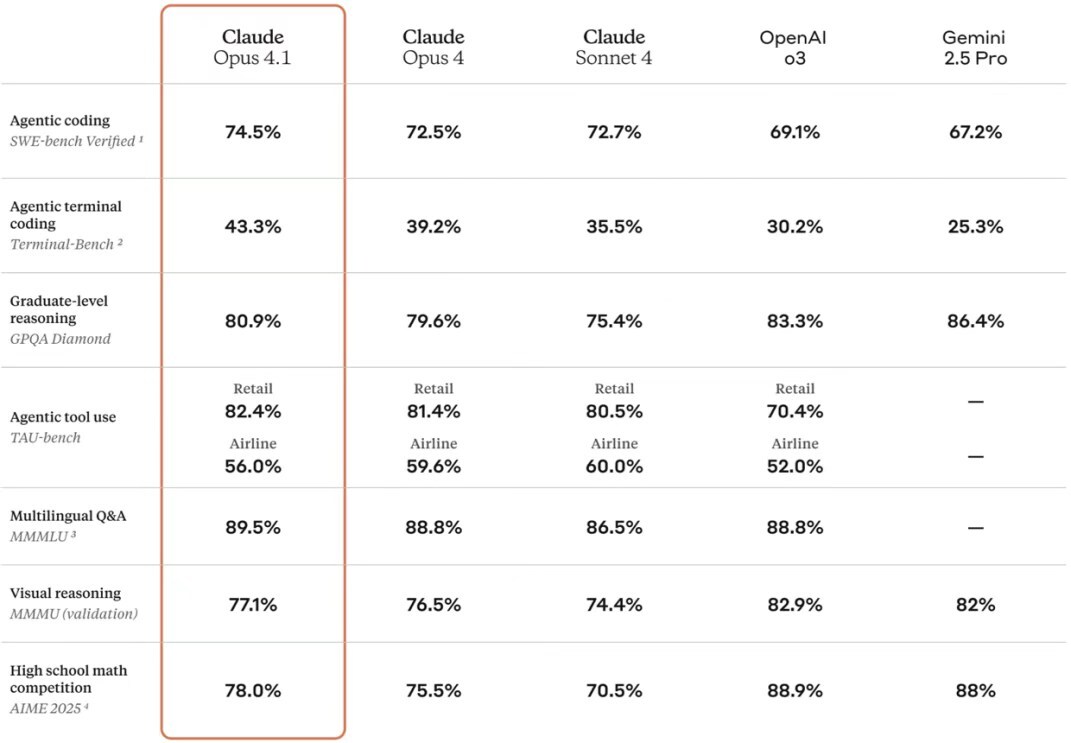Click the Agentic coding row label

[x=60, y=121]
